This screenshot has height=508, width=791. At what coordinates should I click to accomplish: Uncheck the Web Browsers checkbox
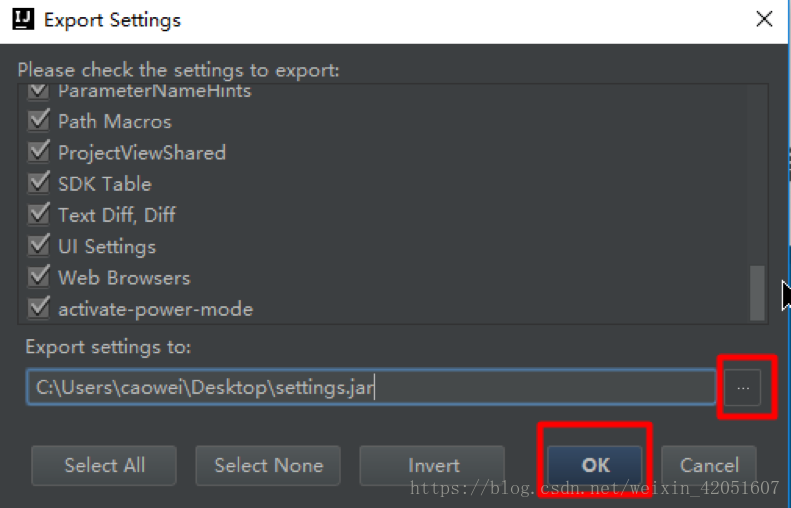point(39,277)
